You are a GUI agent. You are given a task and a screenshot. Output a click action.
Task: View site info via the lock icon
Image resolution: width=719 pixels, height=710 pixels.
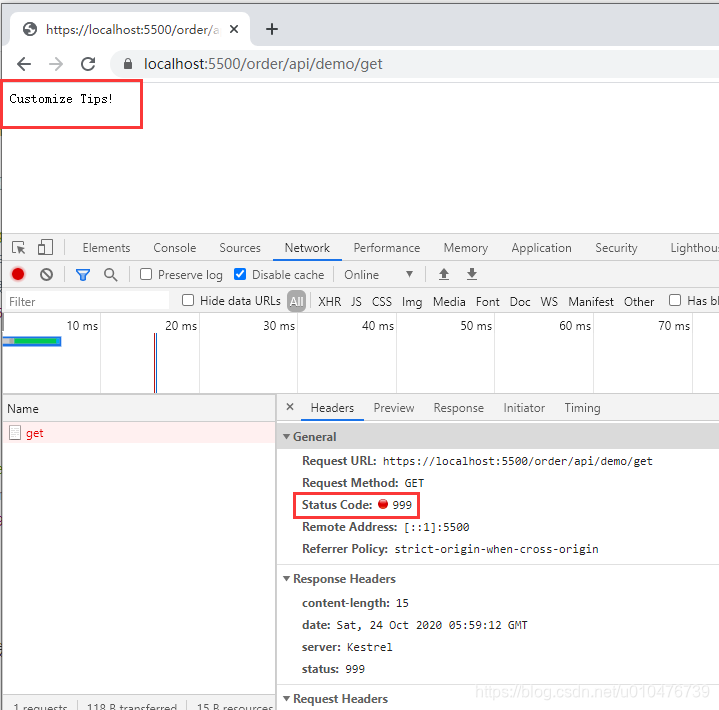(x=128, y=64)
